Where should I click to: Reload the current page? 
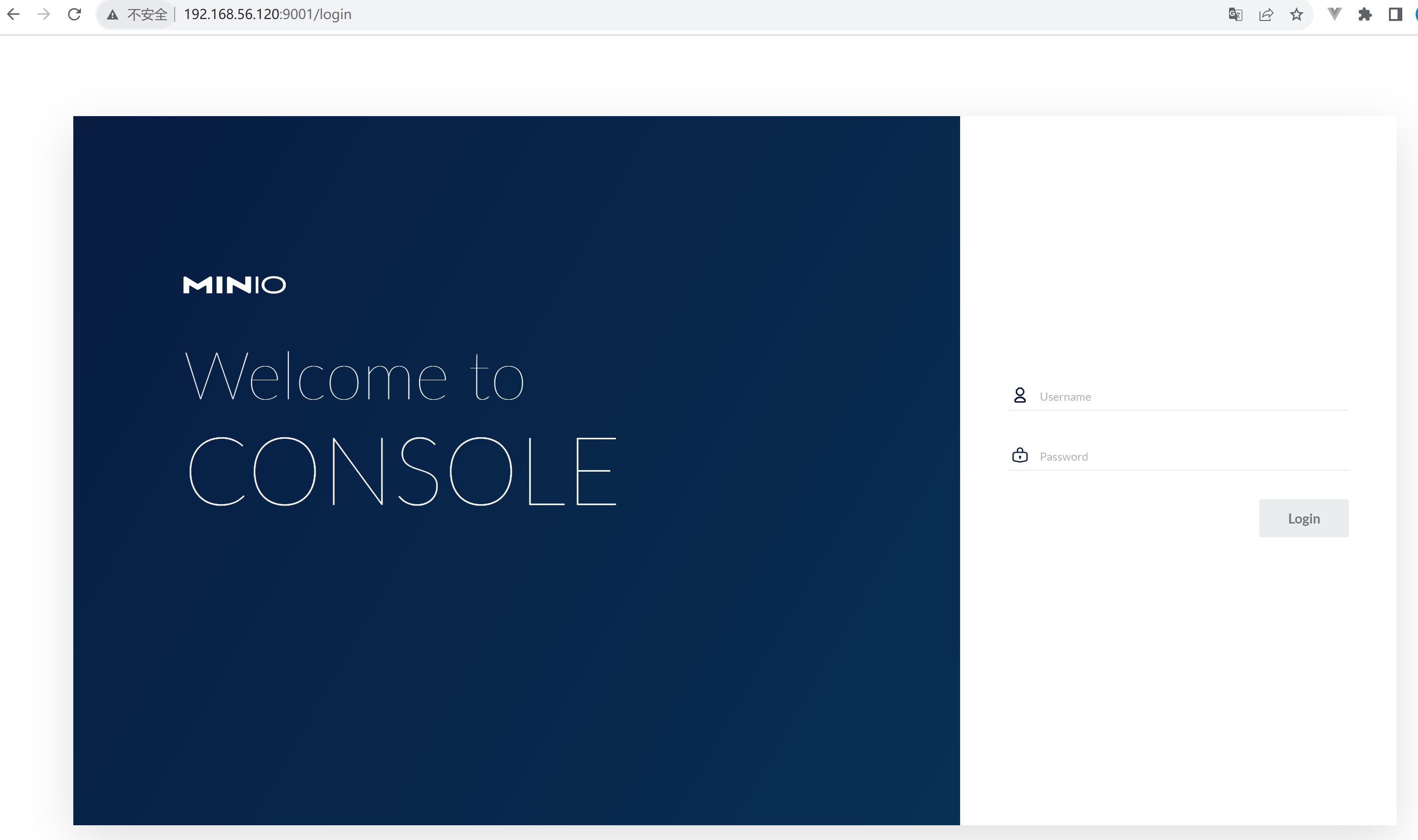click(x=74, y=14)
